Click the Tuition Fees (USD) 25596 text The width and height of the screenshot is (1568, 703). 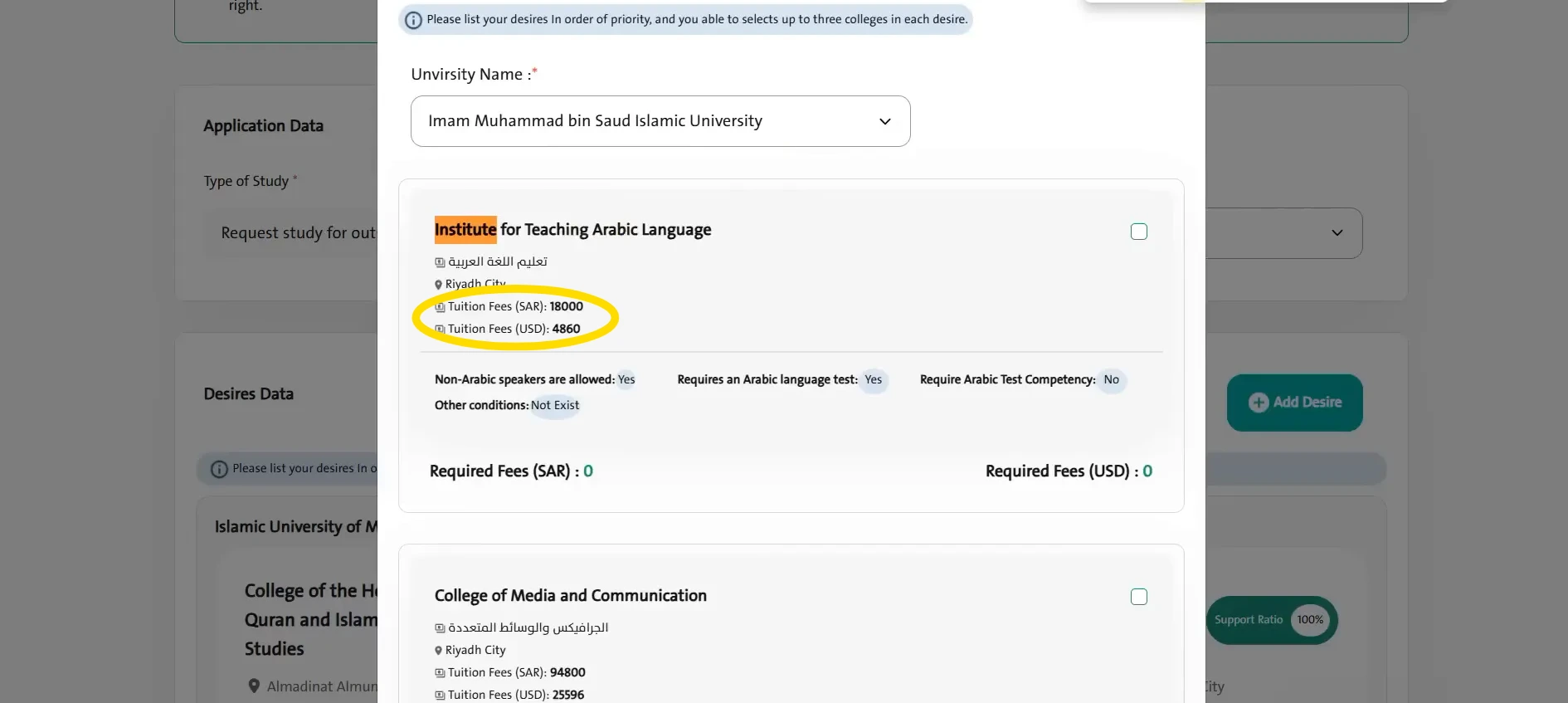pos(516,696)
